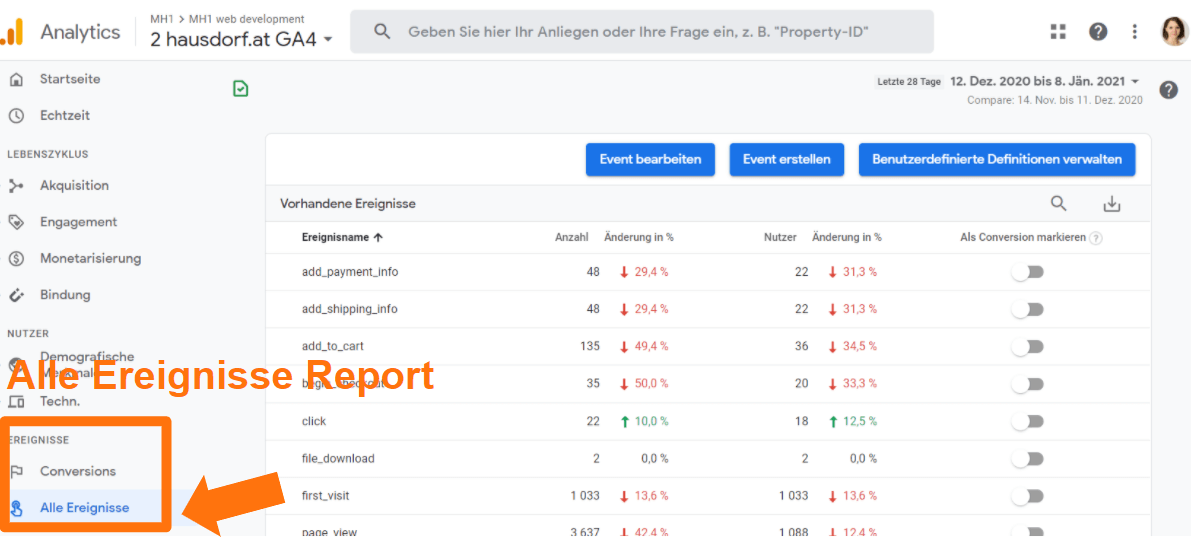The width and height of the screenshot is (1191, 542).
Task: Toggle conversion for add_to_cart
Action: coord(1028,346)
